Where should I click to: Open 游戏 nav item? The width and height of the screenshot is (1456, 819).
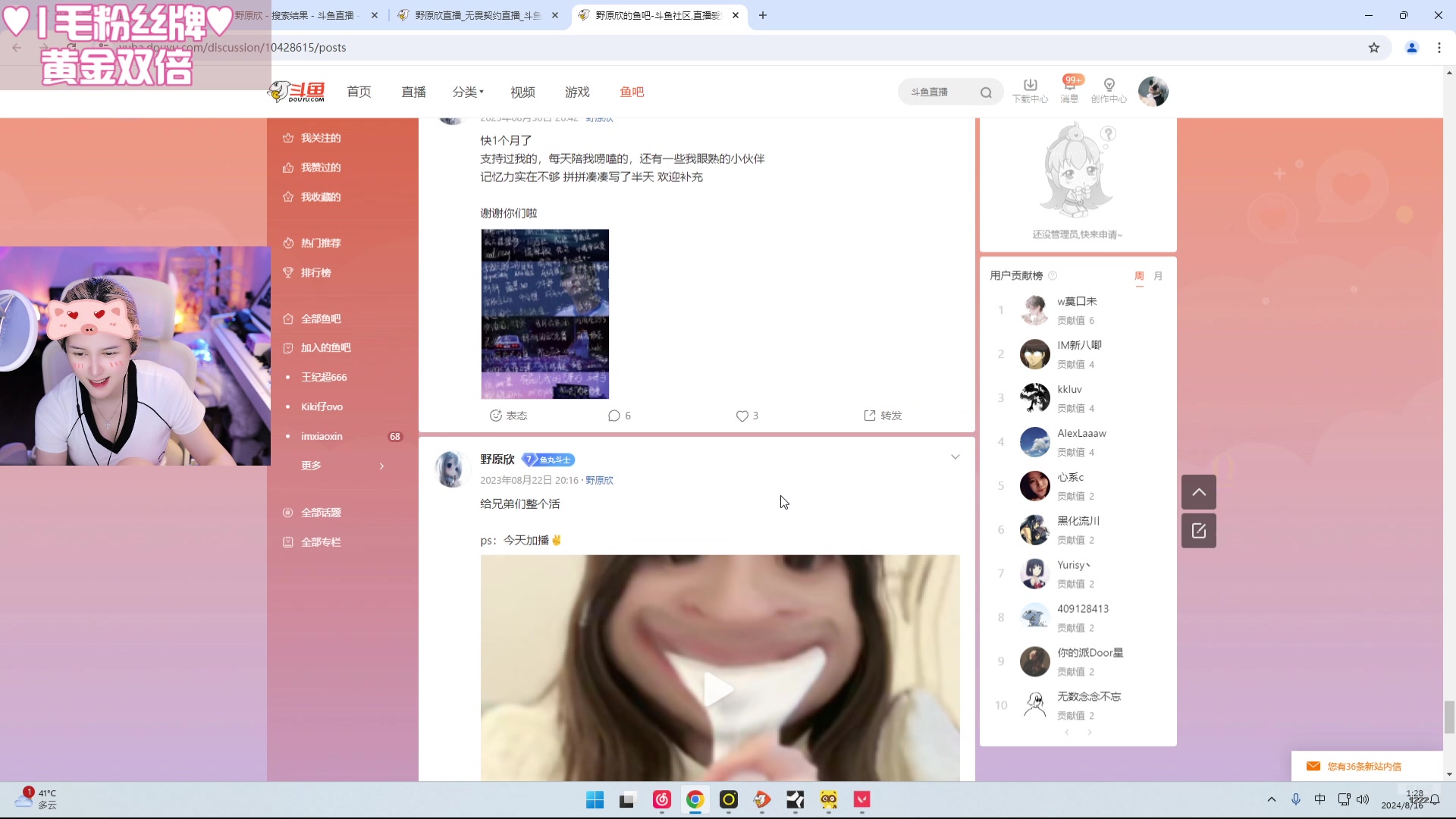click(578, 92)
